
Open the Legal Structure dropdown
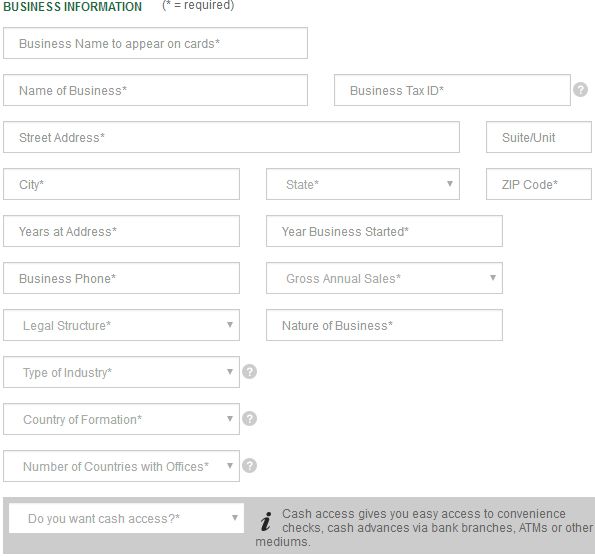(121, 325)
